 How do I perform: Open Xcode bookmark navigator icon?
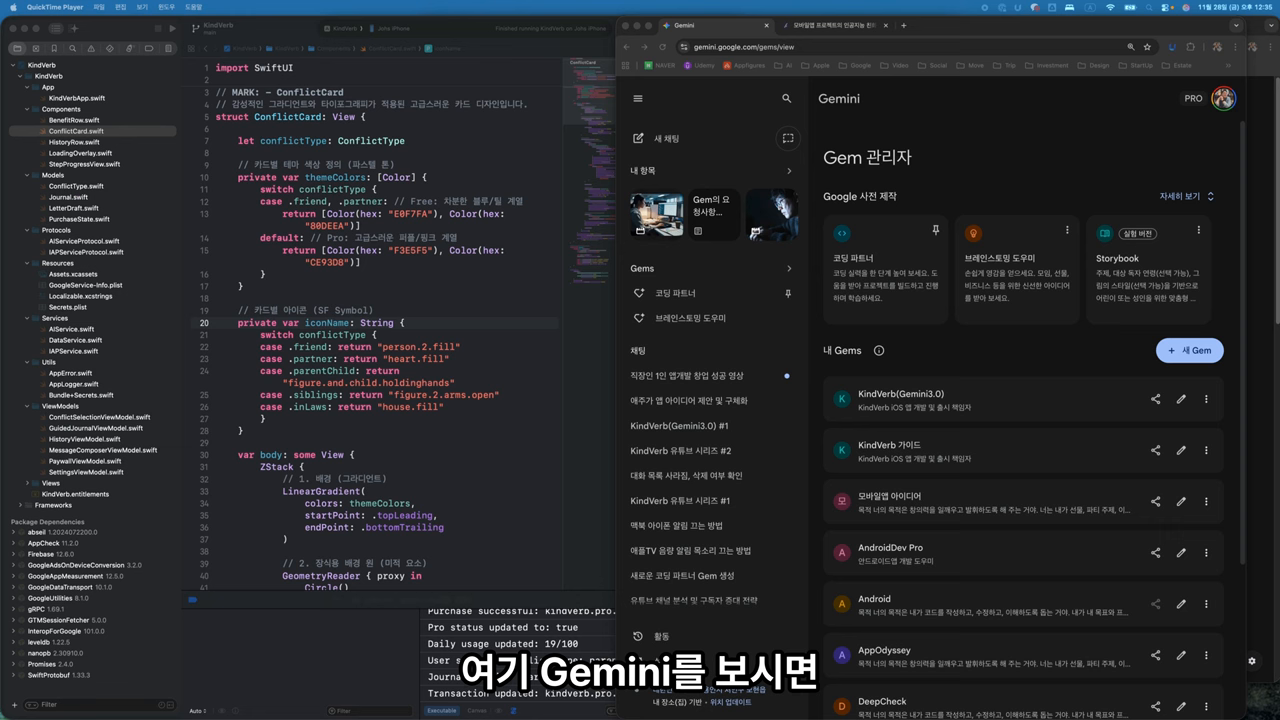tap(54, 48)
